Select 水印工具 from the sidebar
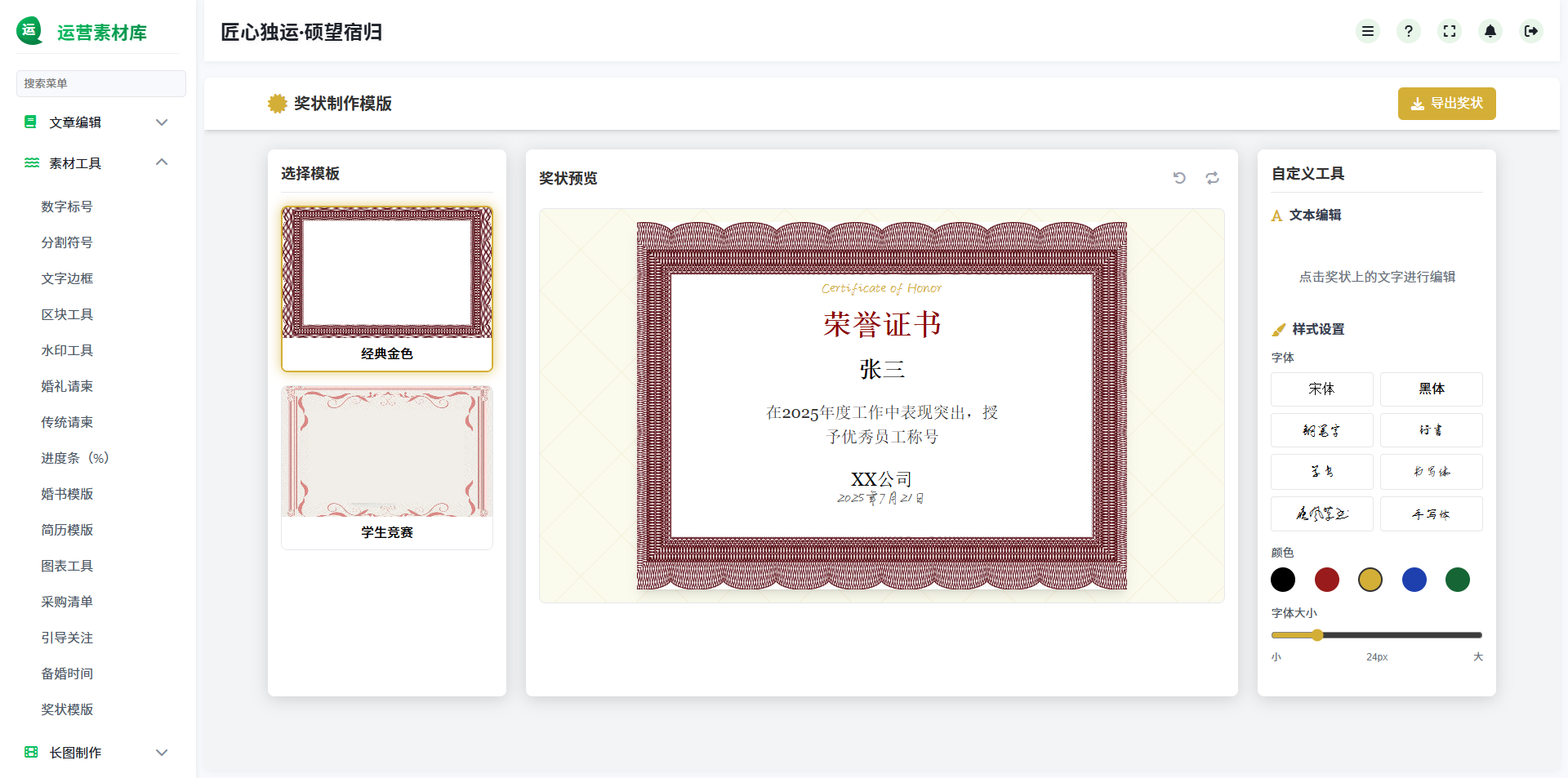 (67, 350)
